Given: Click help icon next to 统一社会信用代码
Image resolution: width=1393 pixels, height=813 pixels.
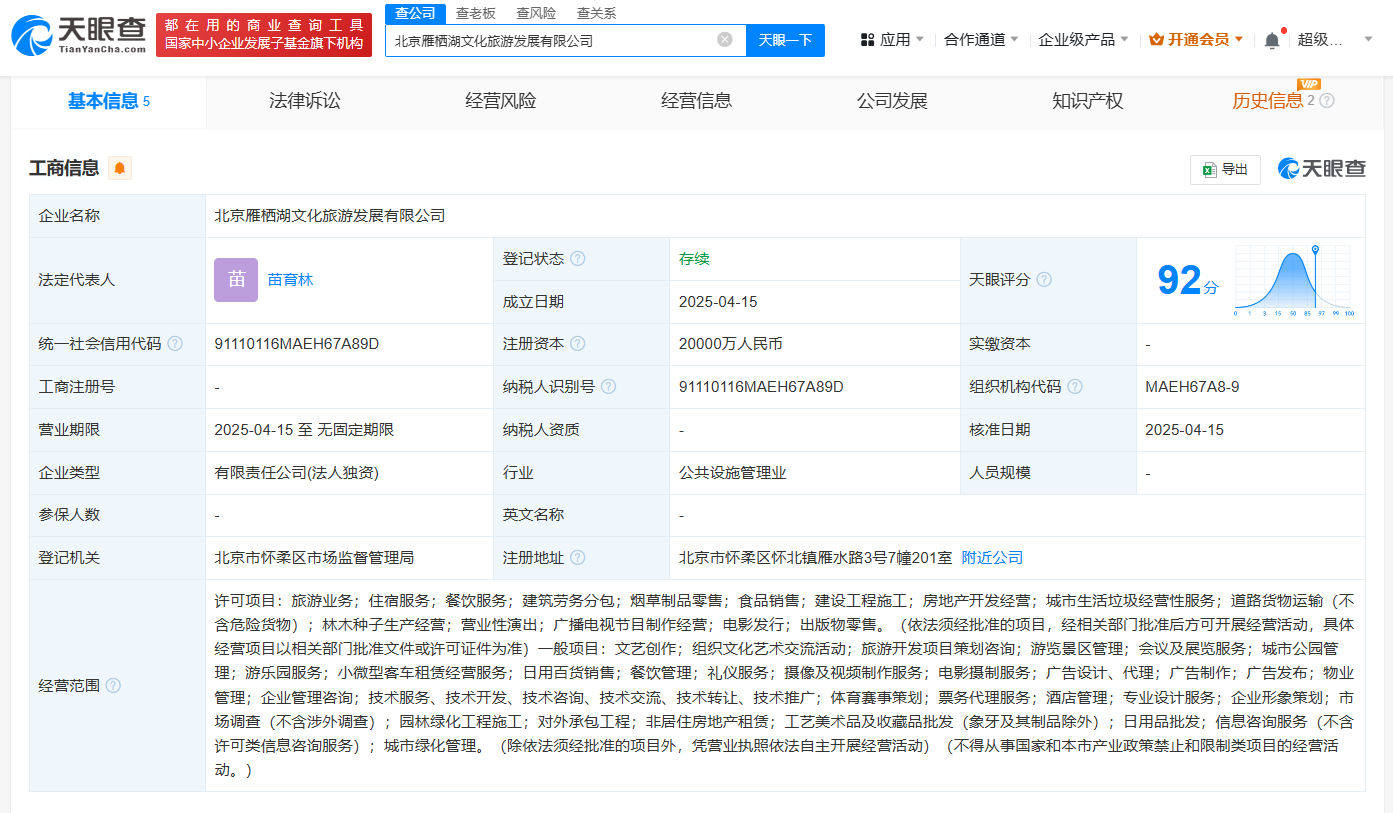Looking at the screenshot, I should click(175, 344).
